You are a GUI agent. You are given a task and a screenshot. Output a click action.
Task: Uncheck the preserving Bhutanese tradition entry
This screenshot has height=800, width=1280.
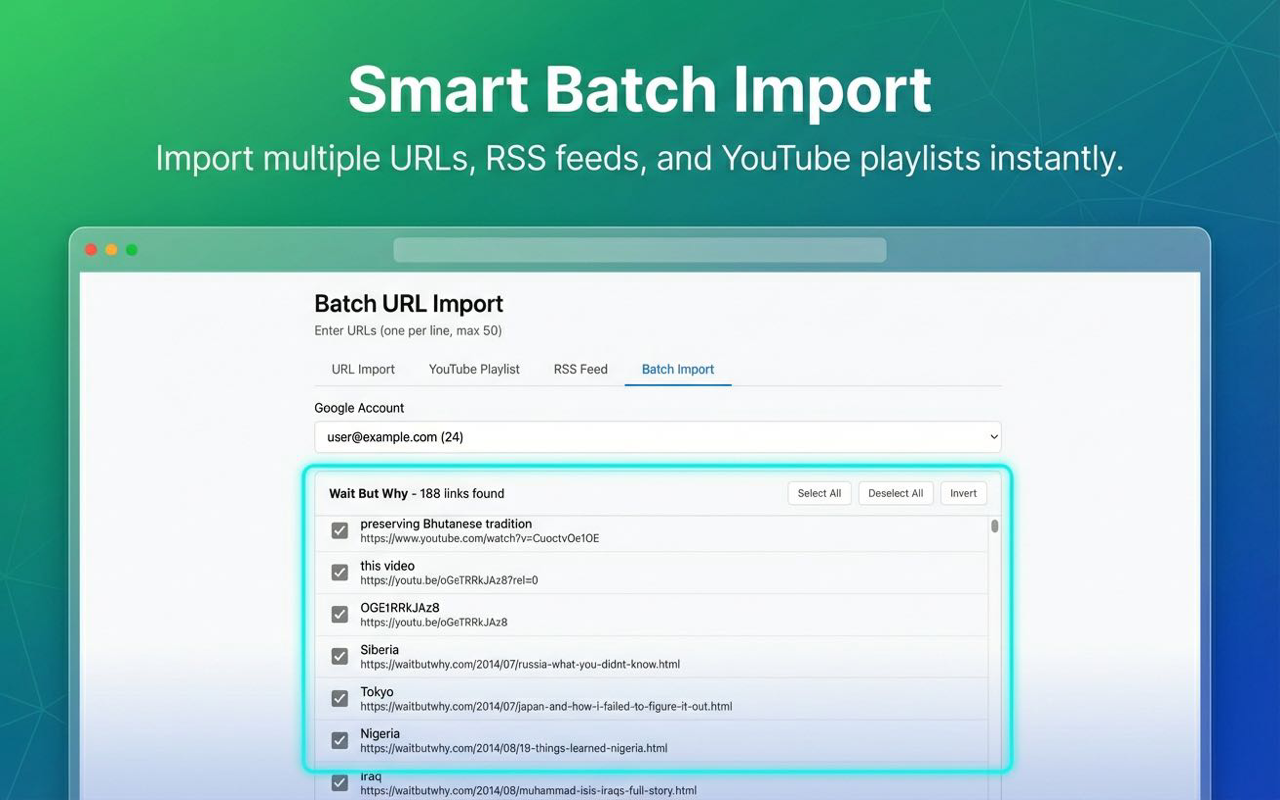(x=339, y=530)
